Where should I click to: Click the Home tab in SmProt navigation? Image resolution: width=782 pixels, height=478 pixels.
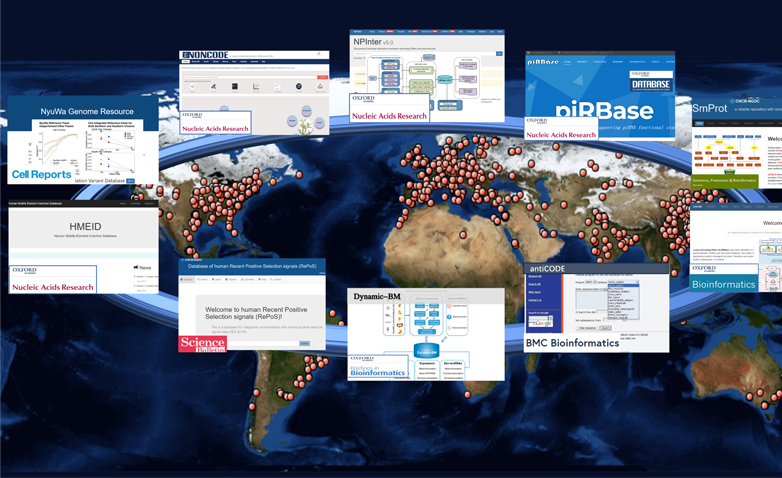pyautogui.click(x=700, y=124)
